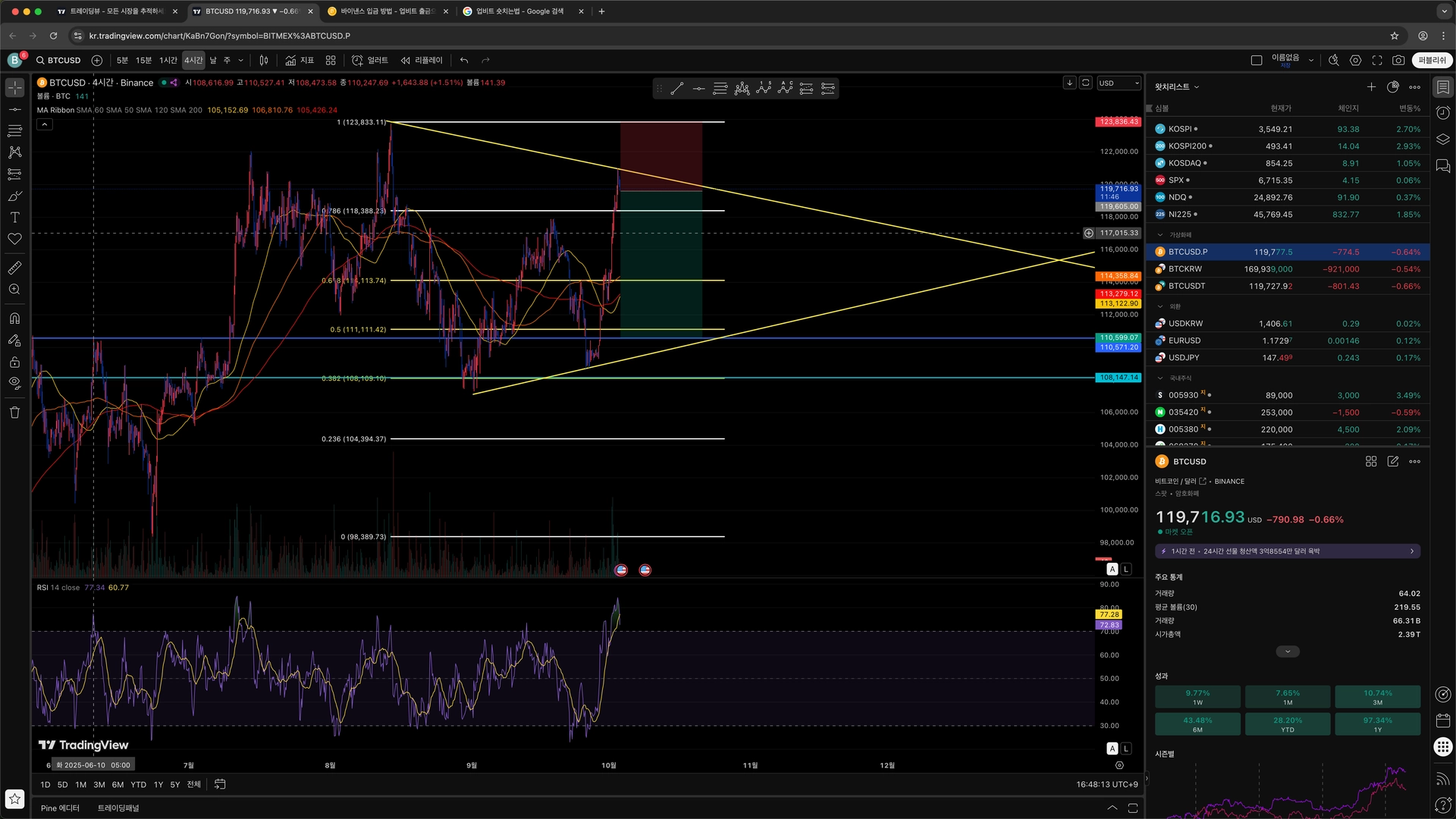Click the 퍼블리쉬 publish button
This screenshot has width=1456, height=819.
pyautogui.click(x=1432, y=60)
